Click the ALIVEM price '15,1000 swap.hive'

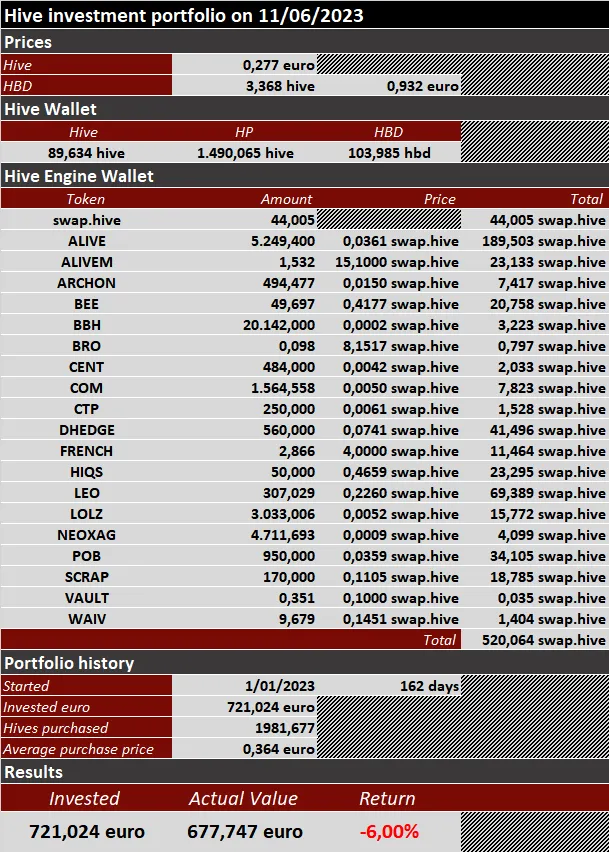[397, 262]
